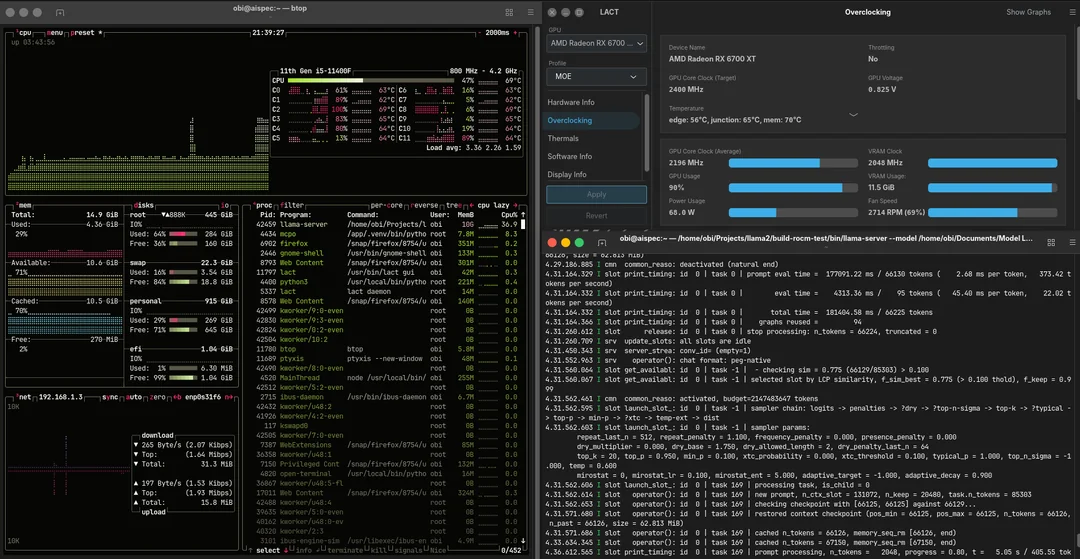The width and height of the screenshot is (1080, 559).
Task: Click Revert button in LACT
Action: [x=596, y=215]
